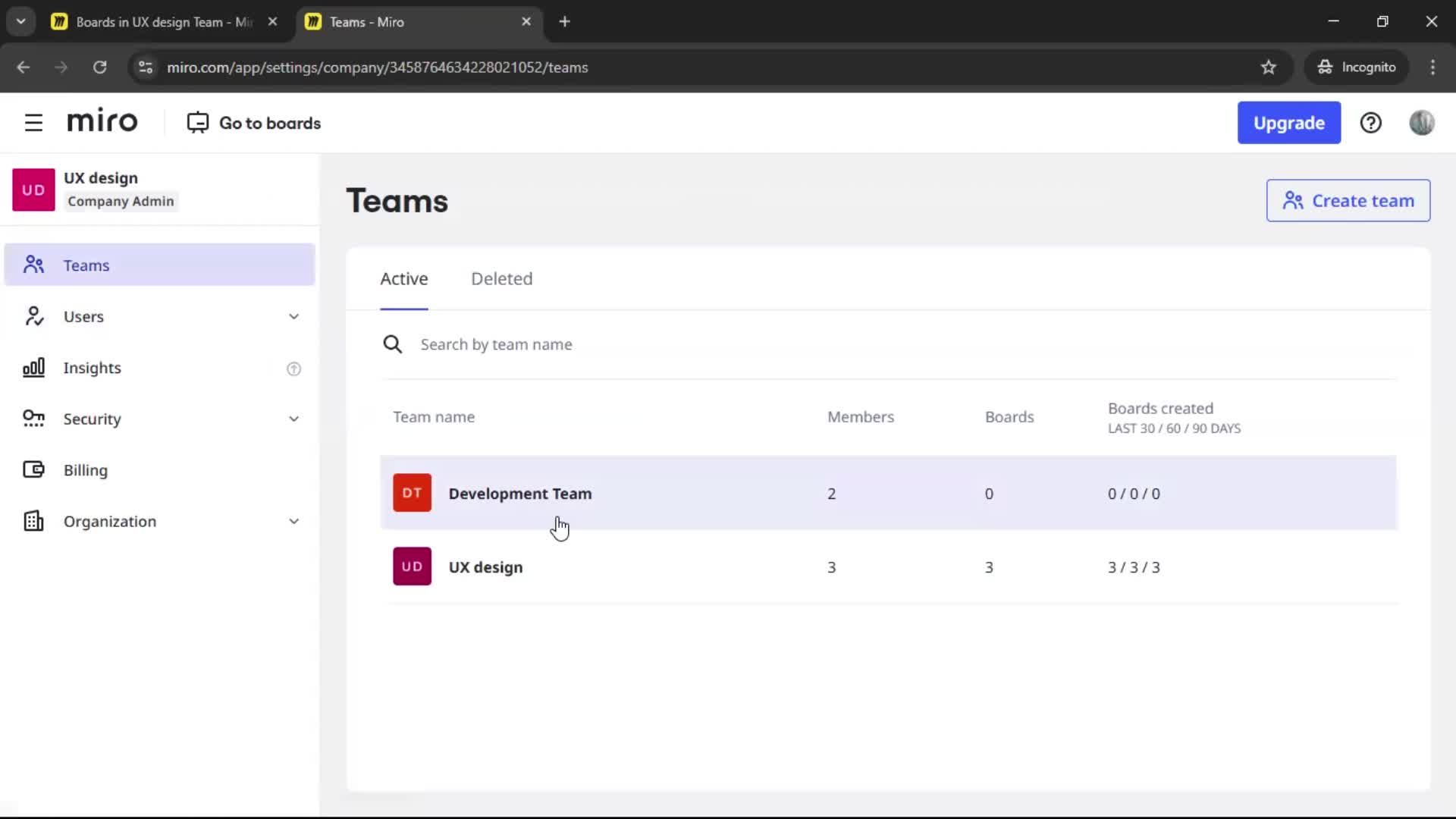The image size is (1456, 819).
Task: Click the UD company avatar in sidebar
Action: (33, 190)
